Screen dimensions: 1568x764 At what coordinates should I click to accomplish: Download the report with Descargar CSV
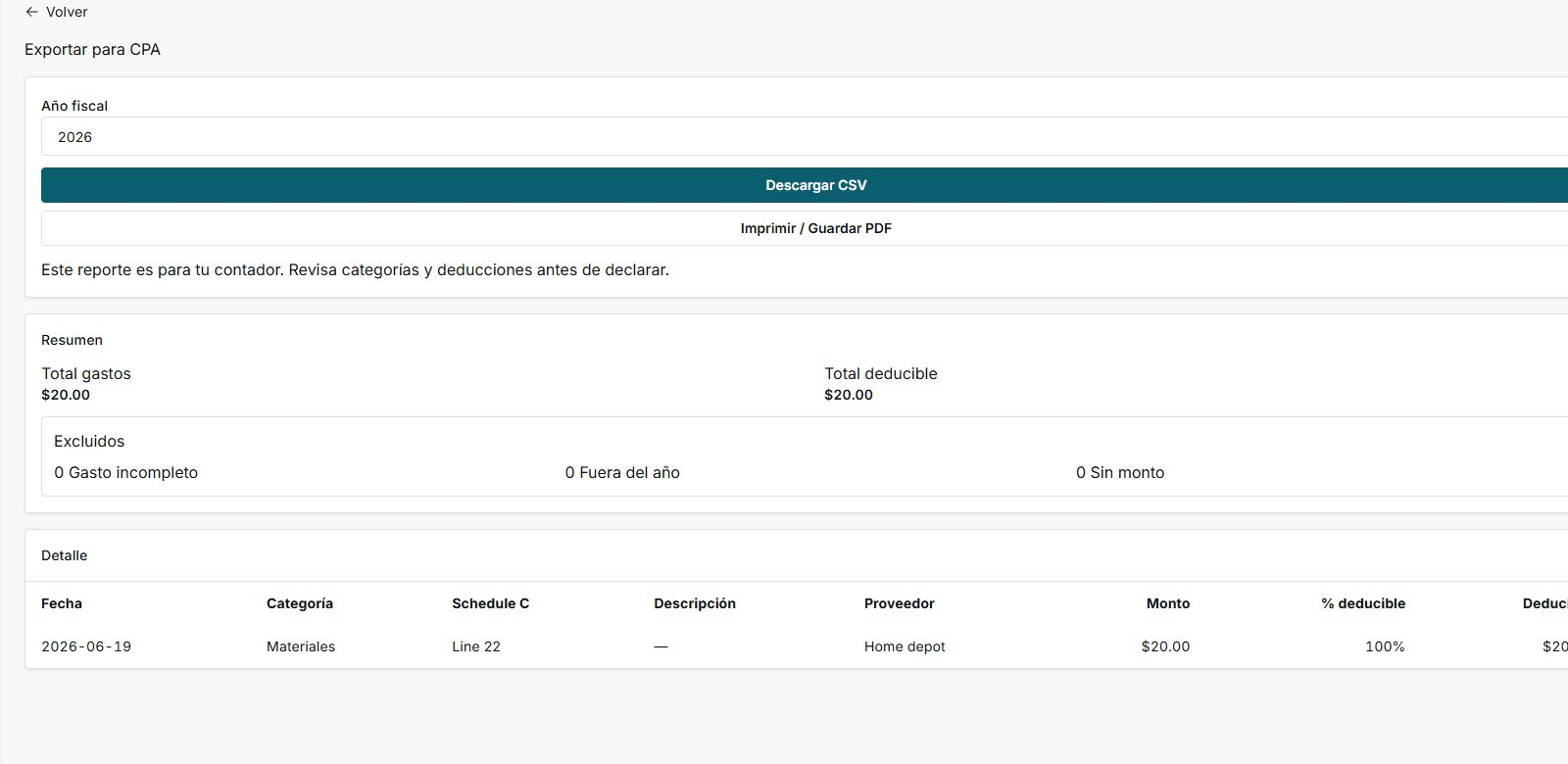pyautogui.click(x=804, y=185)
